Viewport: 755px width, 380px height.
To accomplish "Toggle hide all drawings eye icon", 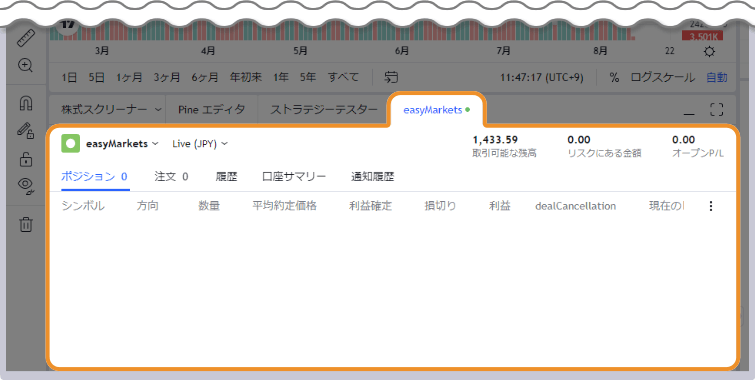I will [26, 185].
